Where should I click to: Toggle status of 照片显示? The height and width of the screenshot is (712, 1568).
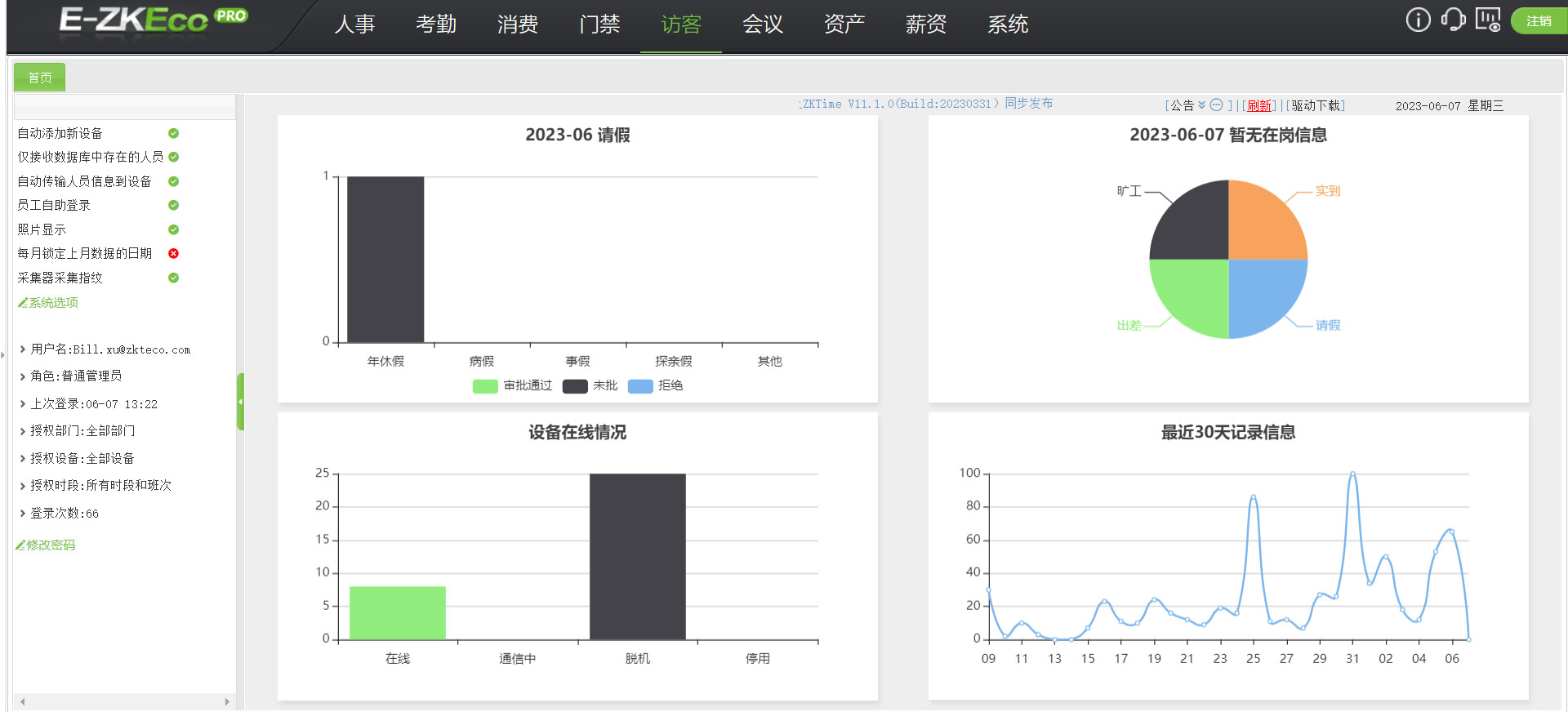tap(173, 229)
